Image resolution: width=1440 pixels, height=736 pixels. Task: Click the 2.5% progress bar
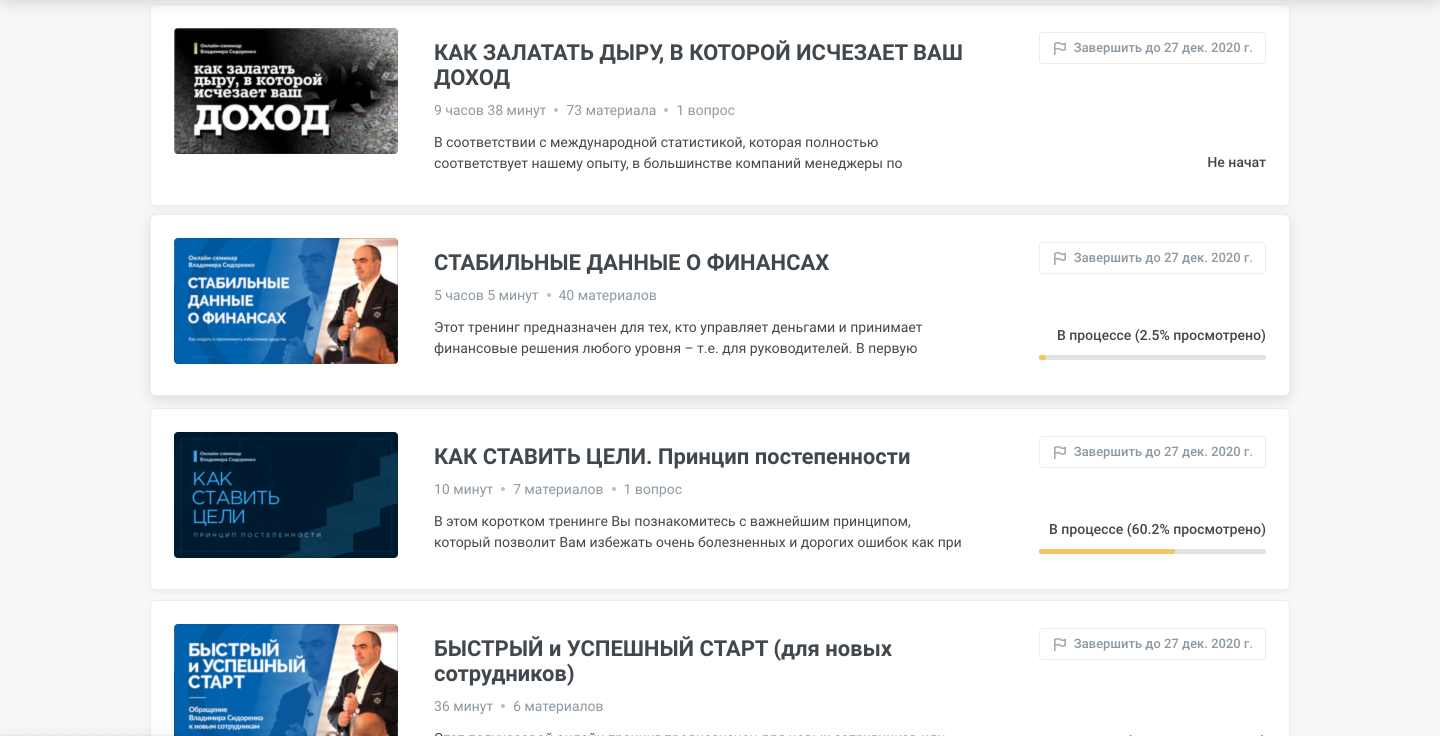click(x=1152, y=357)
